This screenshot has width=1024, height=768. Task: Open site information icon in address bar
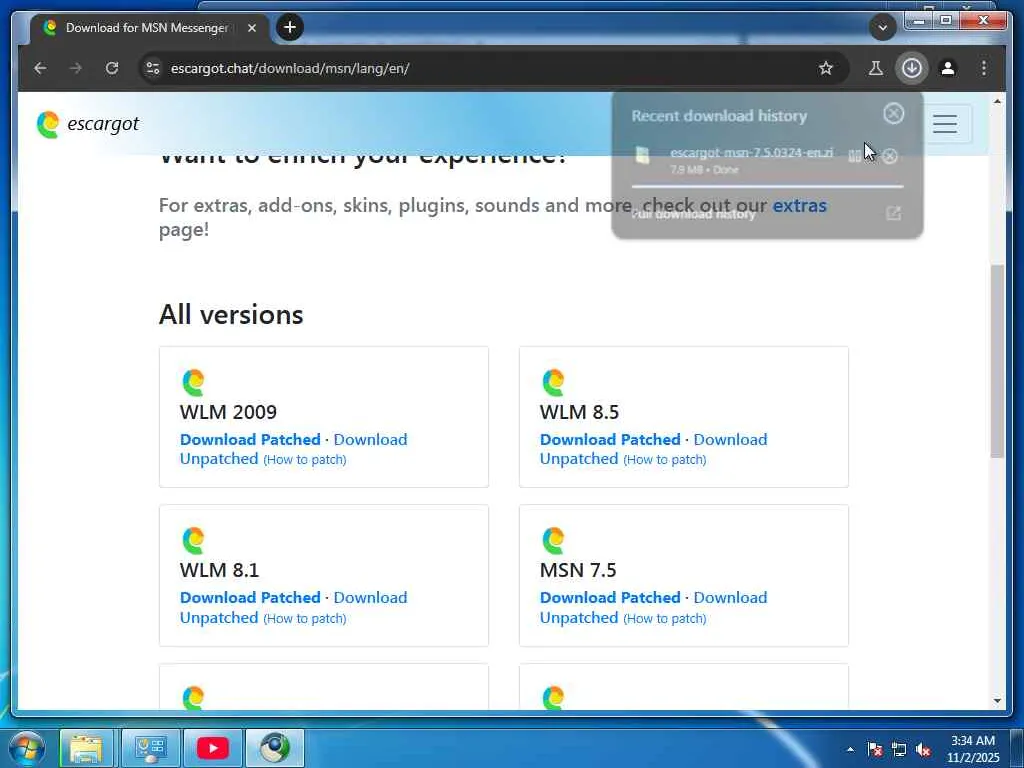tap(153, 68)
